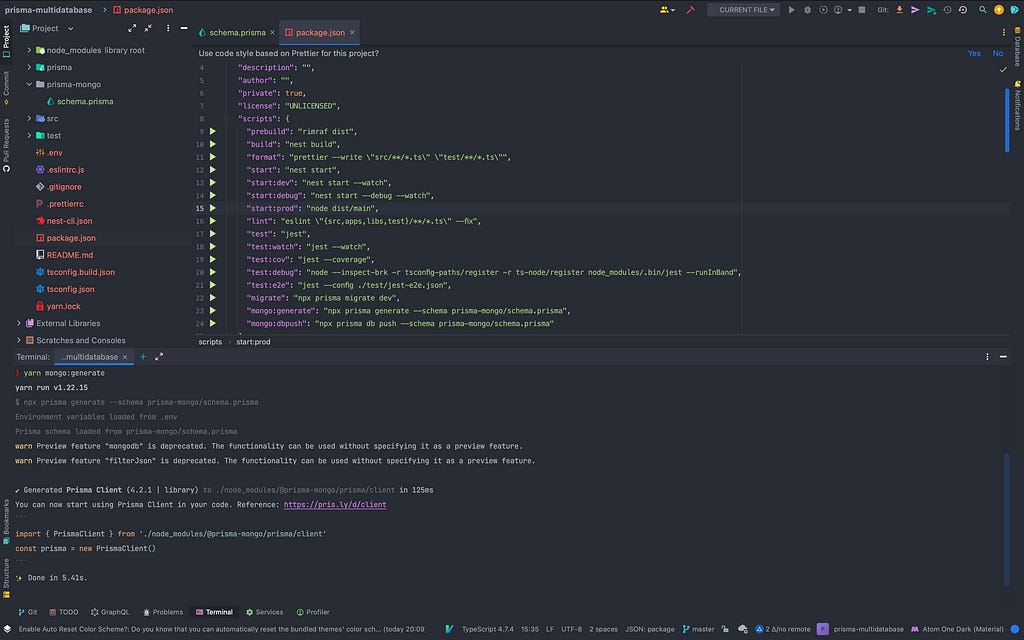Click Git Update Project icon

pyautogui.click(x=899, y=10)
